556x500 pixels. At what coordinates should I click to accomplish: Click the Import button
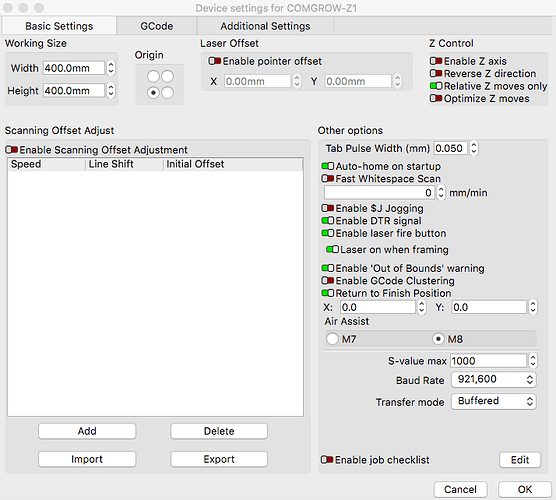[87, 459]
